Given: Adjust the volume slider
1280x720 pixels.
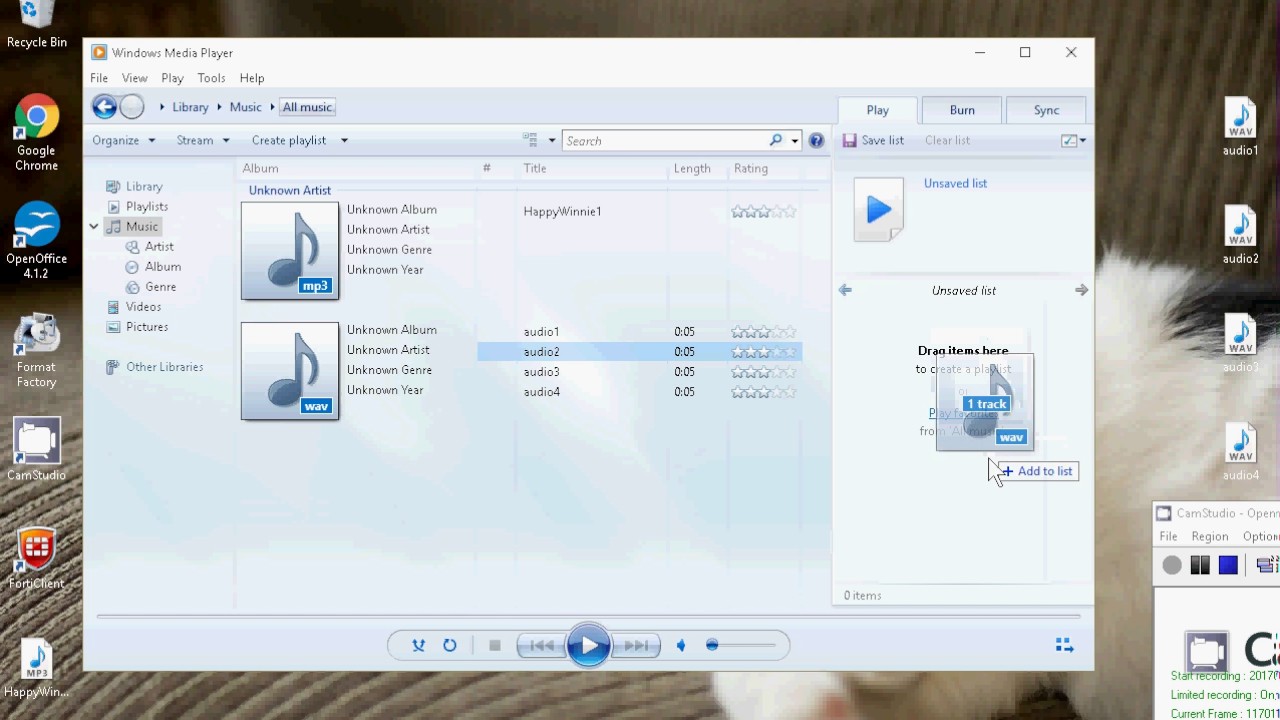Looking at the screenshot, I should point(741,646).
